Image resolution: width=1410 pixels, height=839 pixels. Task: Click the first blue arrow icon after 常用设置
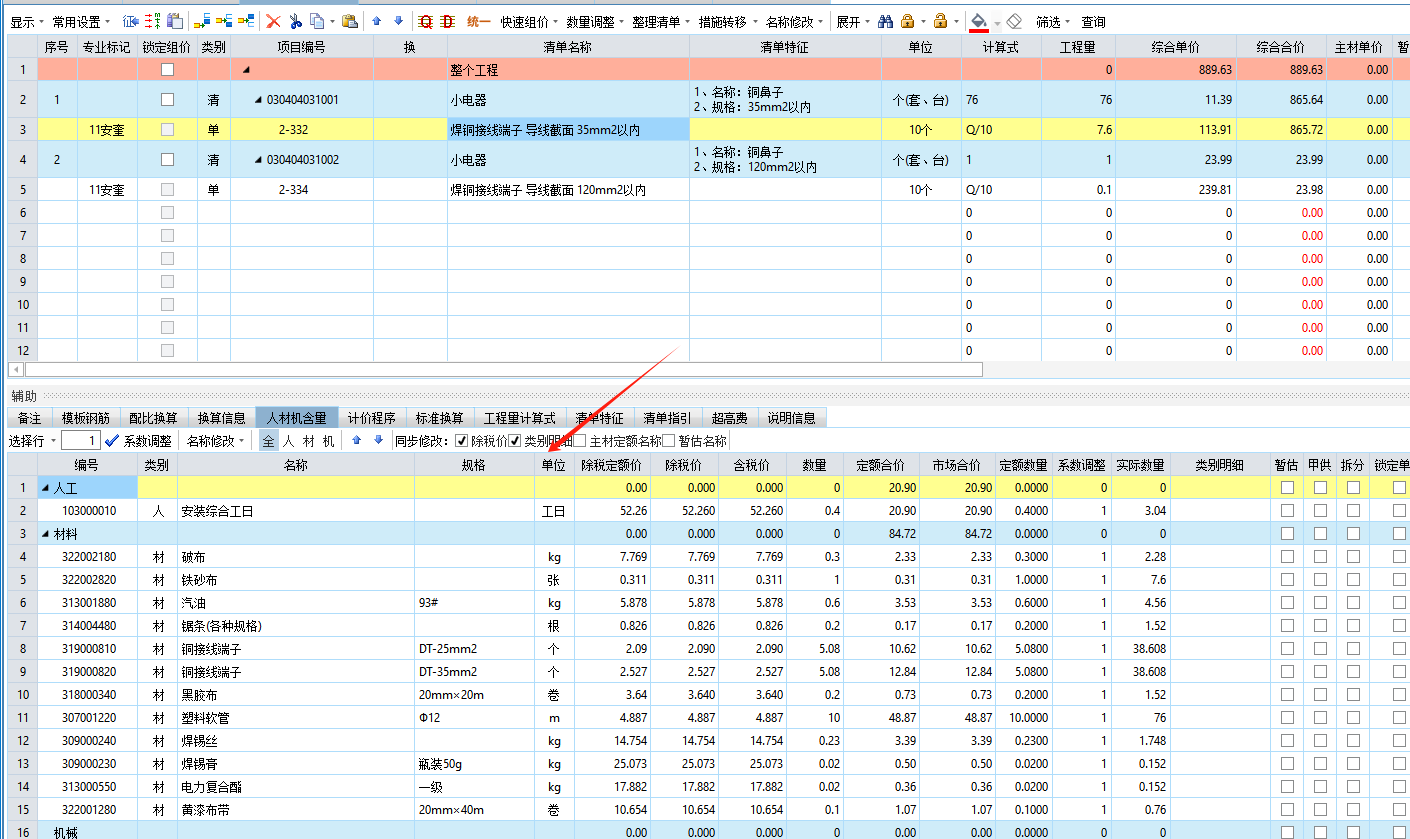tap(131, 21)
